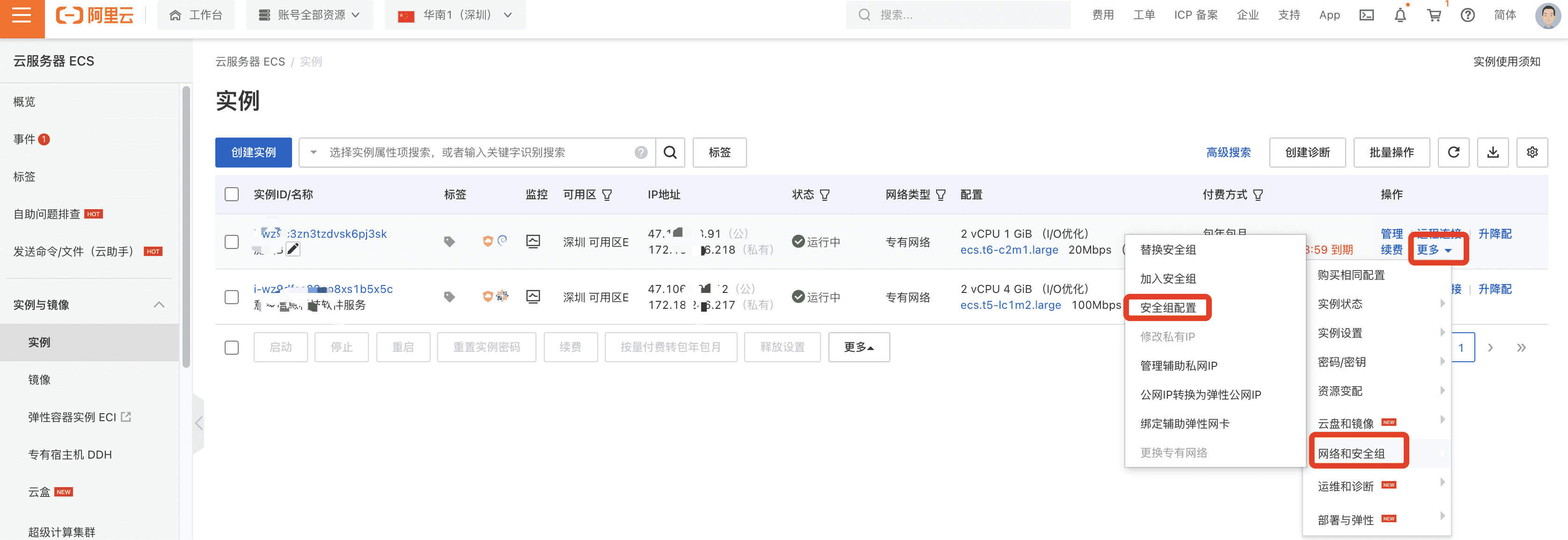Open the notification bell
This screenshot has width=1568, height=540.
1400,15
